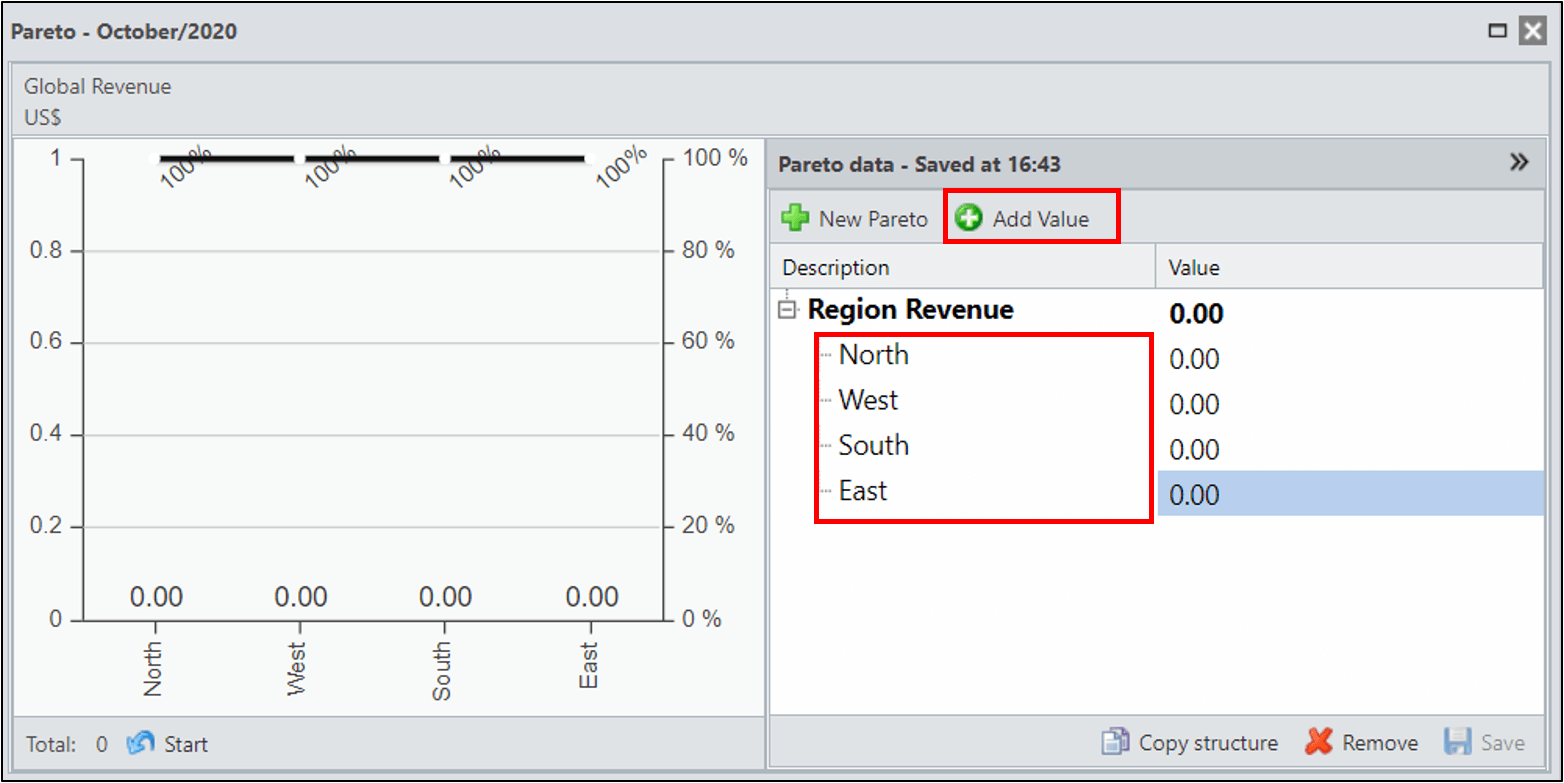Screen dimensions: 1564x783
Task: Click the North label on the chart axis
Action: tap(153, 669)
